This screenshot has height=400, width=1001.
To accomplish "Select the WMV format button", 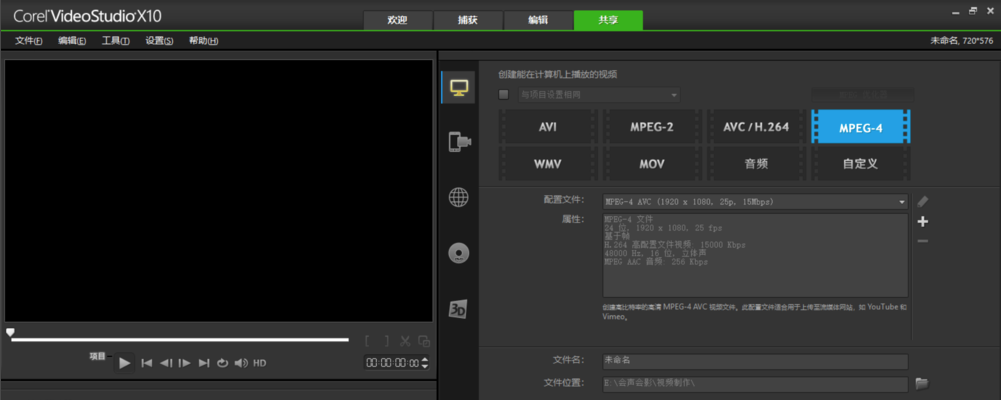I will click(547, 162).
